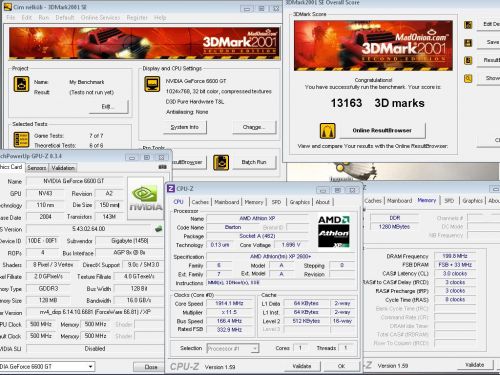
Task: Click the Project file icon beside Name
Action: click(x=21, y=84)
